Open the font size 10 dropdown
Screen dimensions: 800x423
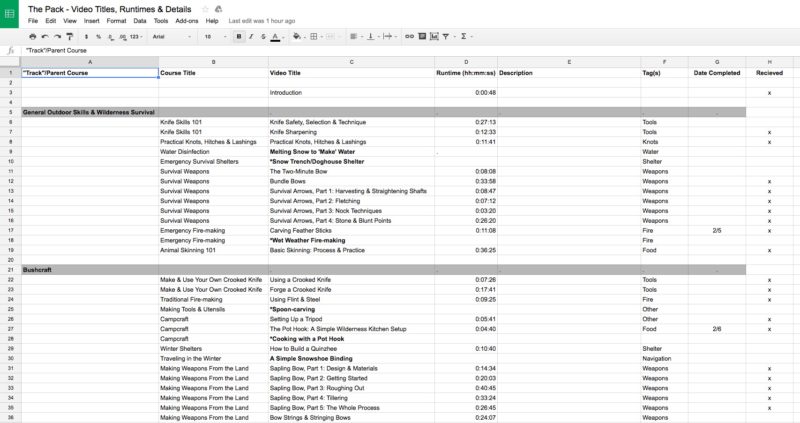tap(215, 37)
